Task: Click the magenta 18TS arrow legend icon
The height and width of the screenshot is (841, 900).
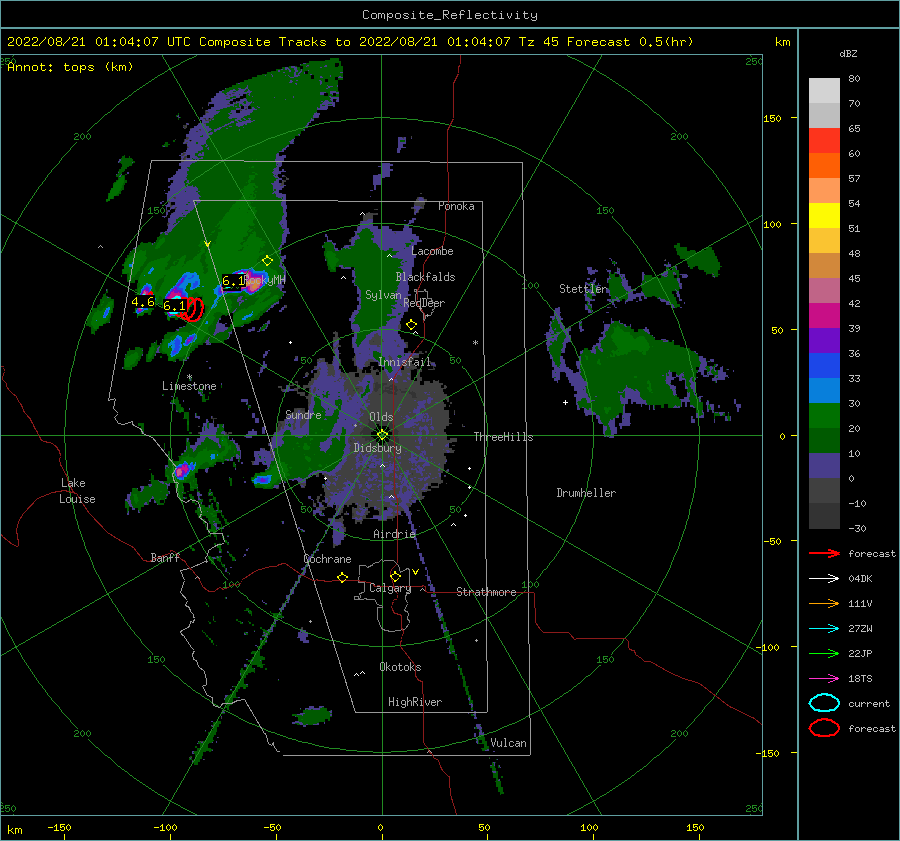Action: click(824, 679)
